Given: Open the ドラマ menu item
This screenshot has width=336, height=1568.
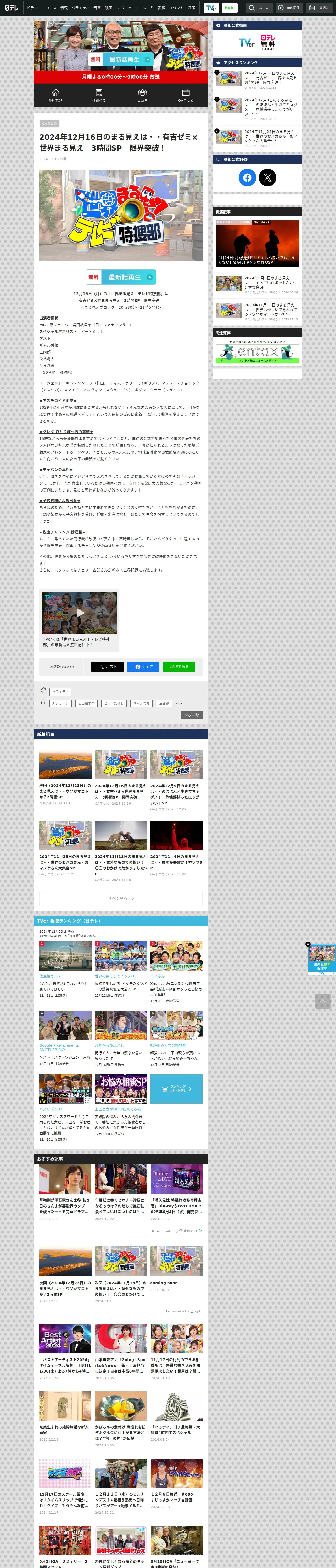Looking at the screenshot, I should (x=32, y=8).
